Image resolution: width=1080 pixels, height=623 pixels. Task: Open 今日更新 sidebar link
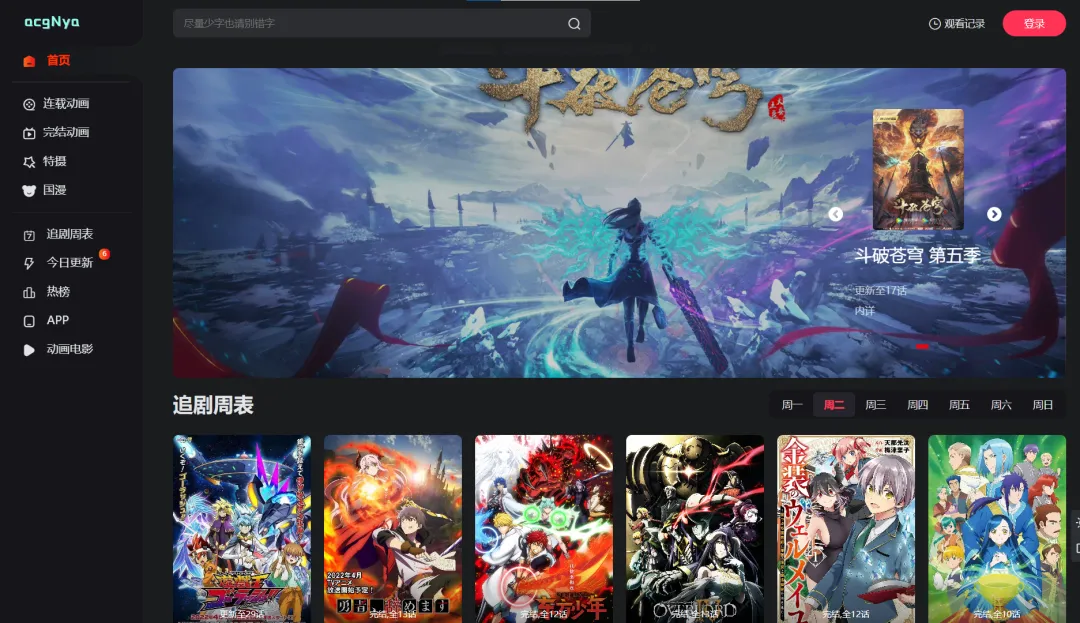[x=70, y=263]
